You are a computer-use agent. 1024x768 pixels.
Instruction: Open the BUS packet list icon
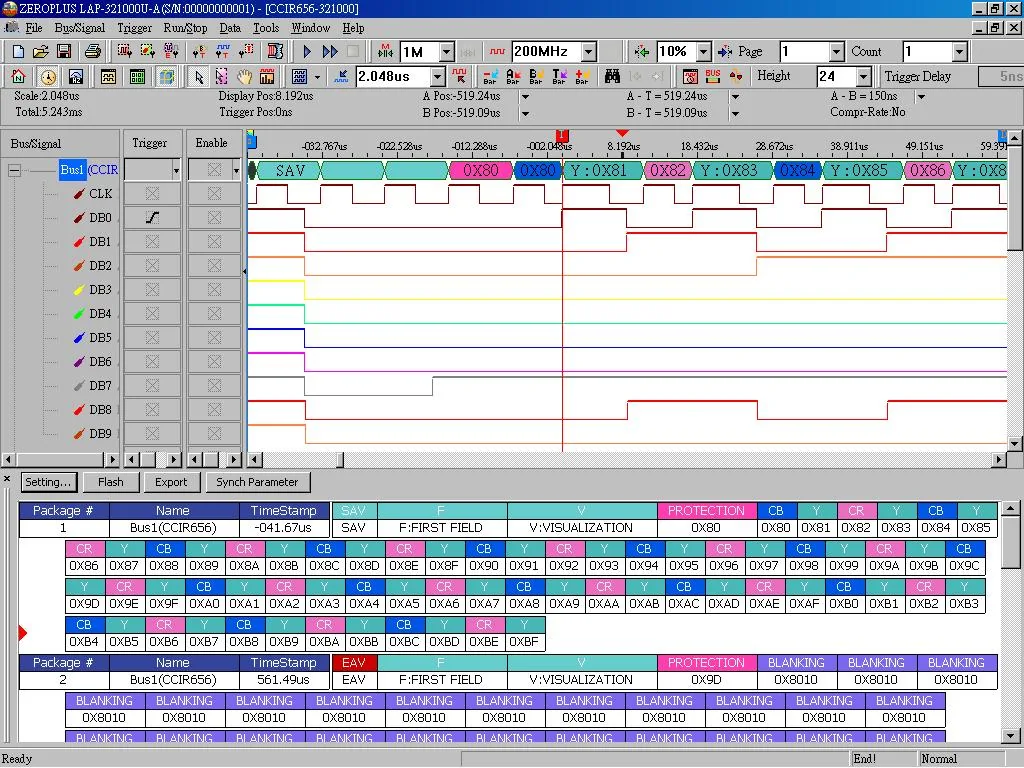point(712,76)
